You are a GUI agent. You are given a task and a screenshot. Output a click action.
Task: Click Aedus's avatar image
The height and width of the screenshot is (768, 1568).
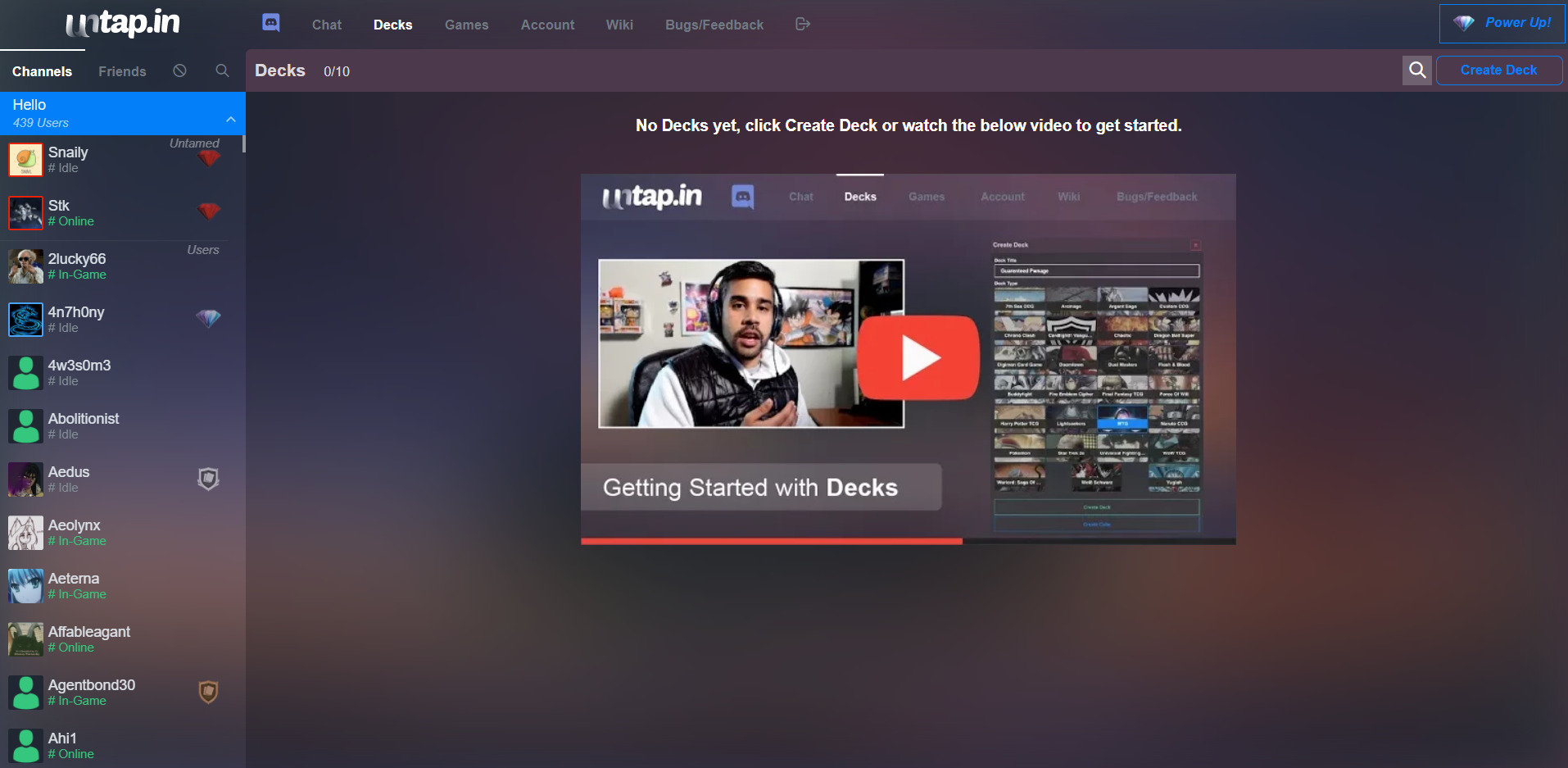tap(25, 479)
